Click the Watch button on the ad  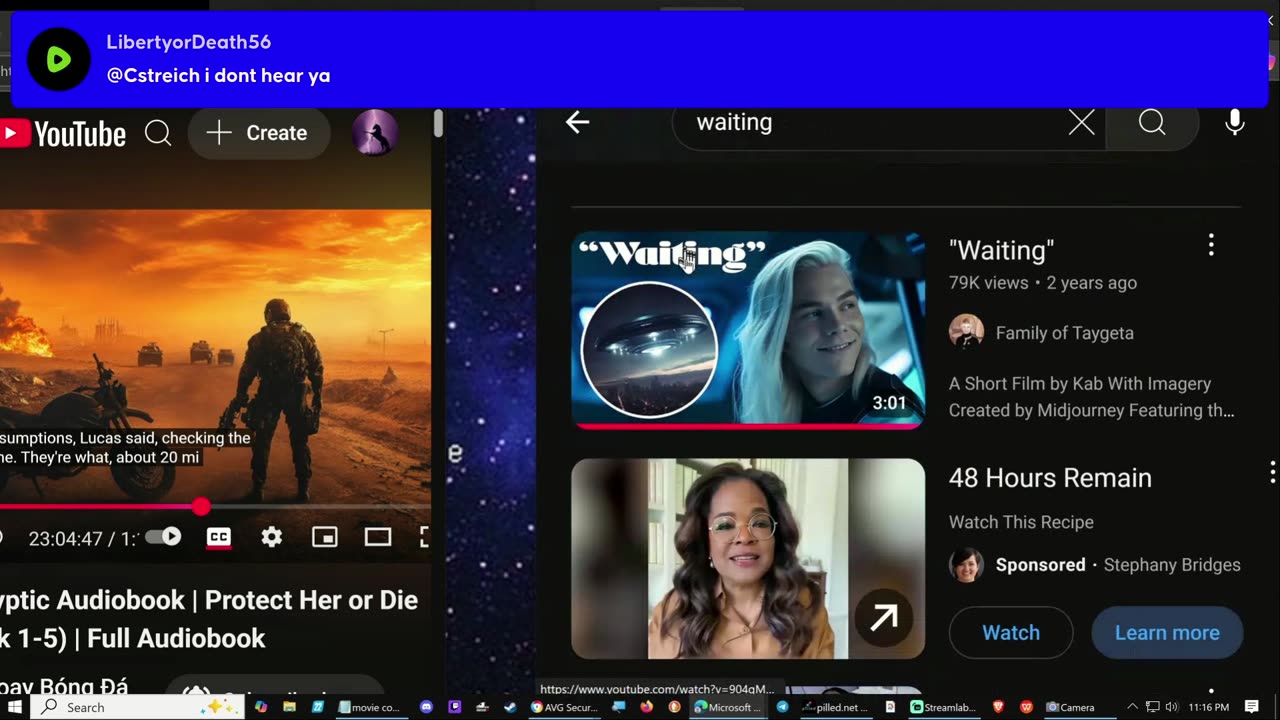point(1011,633)
